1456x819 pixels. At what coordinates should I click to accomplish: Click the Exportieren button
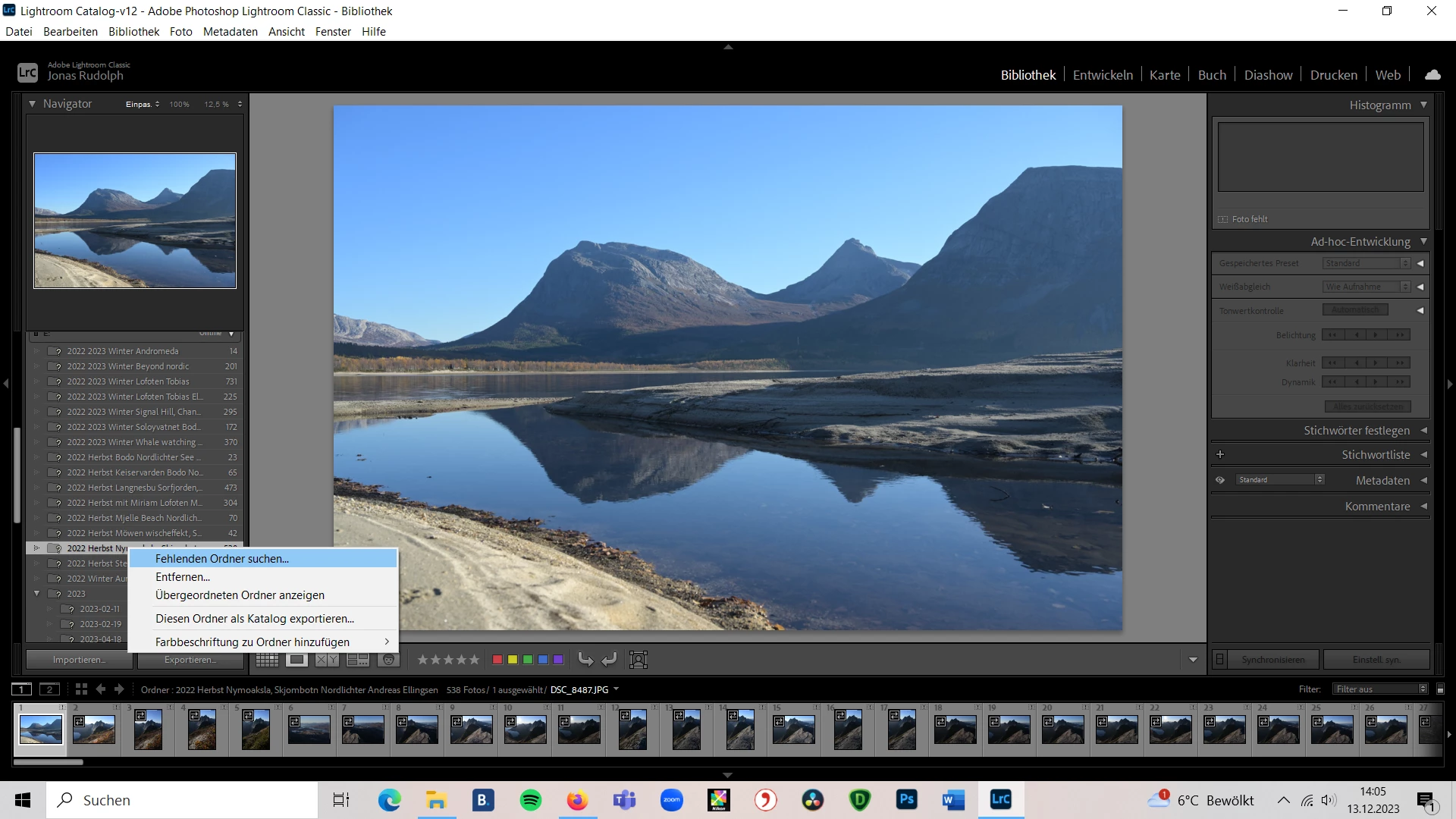click(190, 660)
